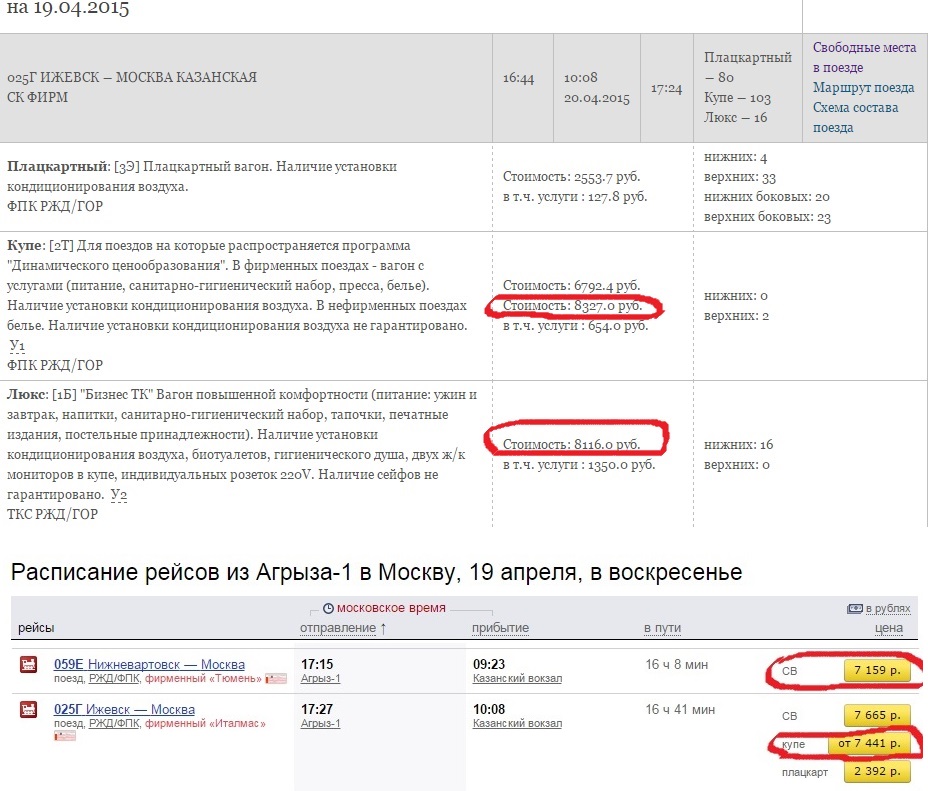Viewport: 928px width, 791px height.
Task: Open Агрыз-1 station link at 17:15
Action: [320, 679]
